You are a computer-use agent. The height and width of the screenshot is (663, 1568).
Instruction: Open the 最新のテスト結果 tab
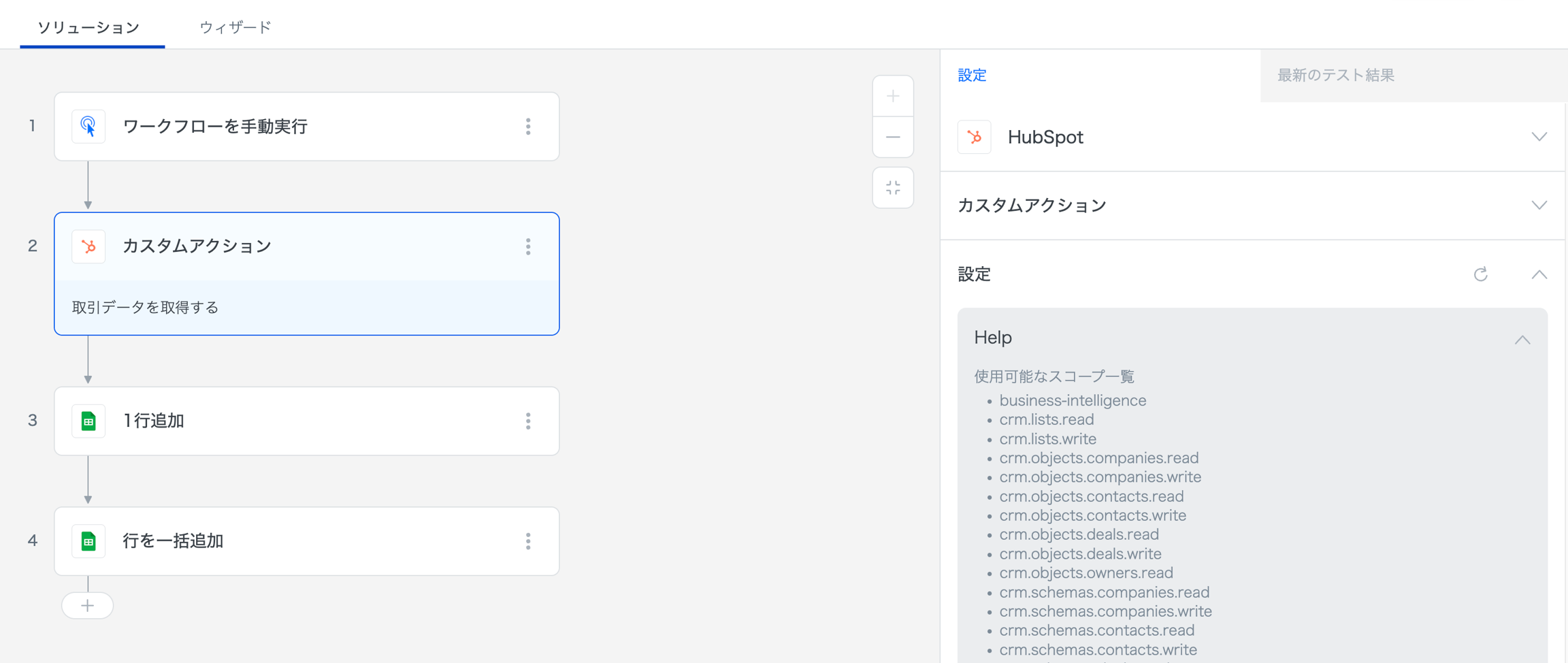[1335, 76]
